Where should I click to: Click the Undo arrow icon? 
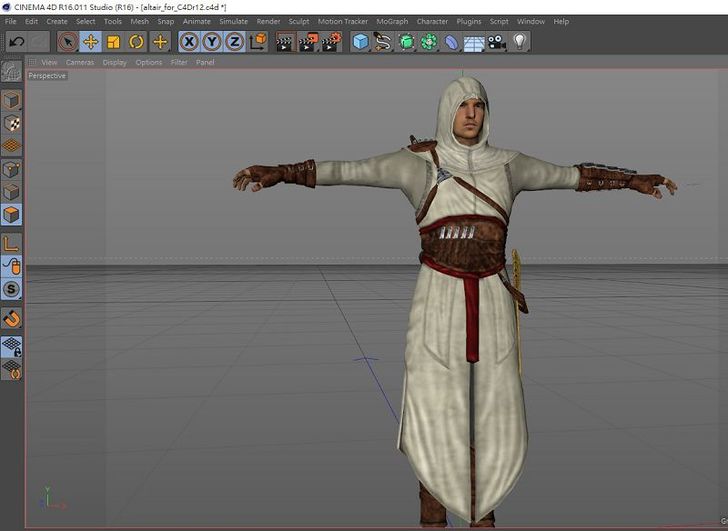[x=17, y=42]
